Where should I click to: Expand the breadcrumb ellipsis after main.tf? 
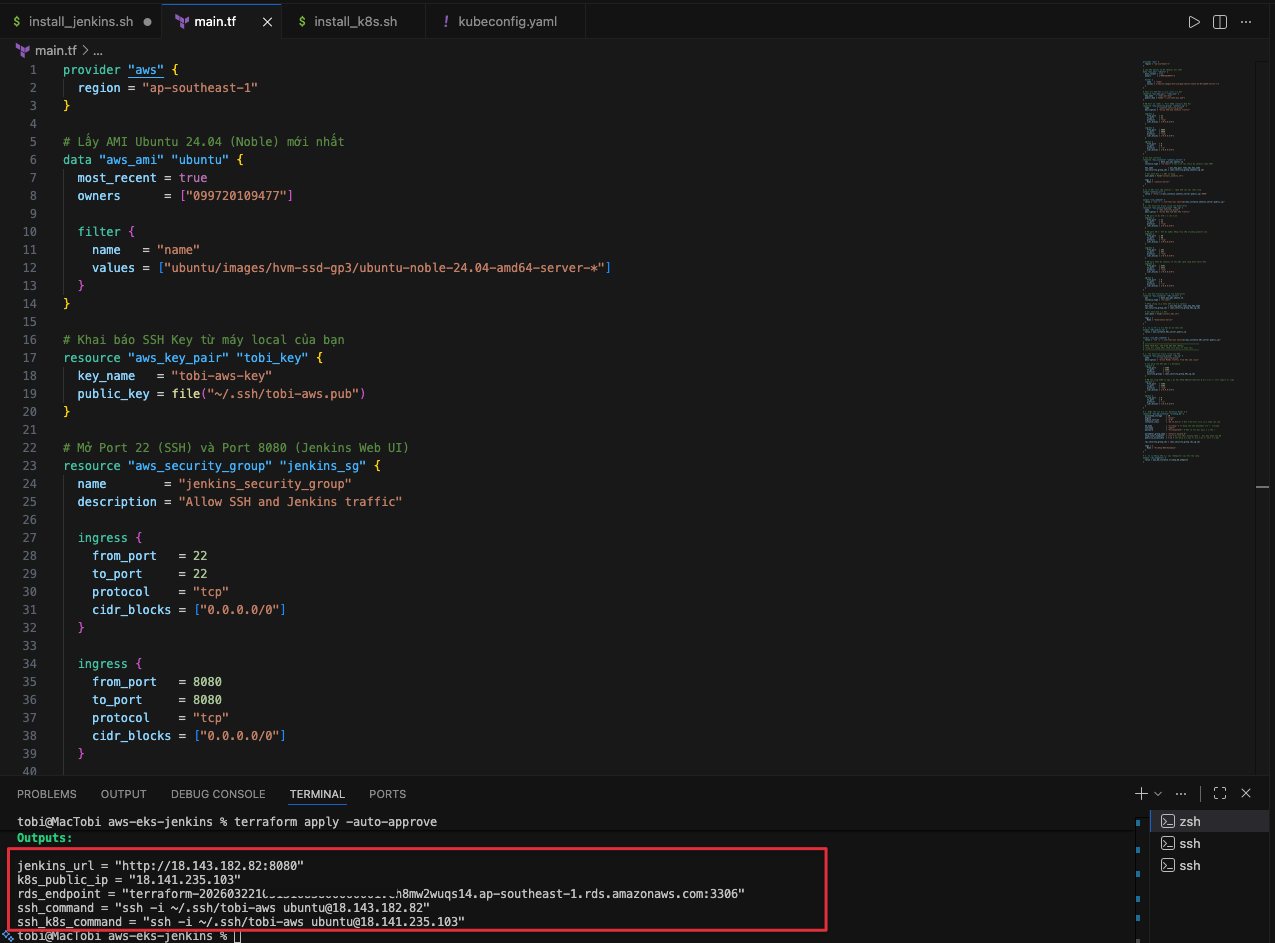pyautogui.click(x=97, y=50)
